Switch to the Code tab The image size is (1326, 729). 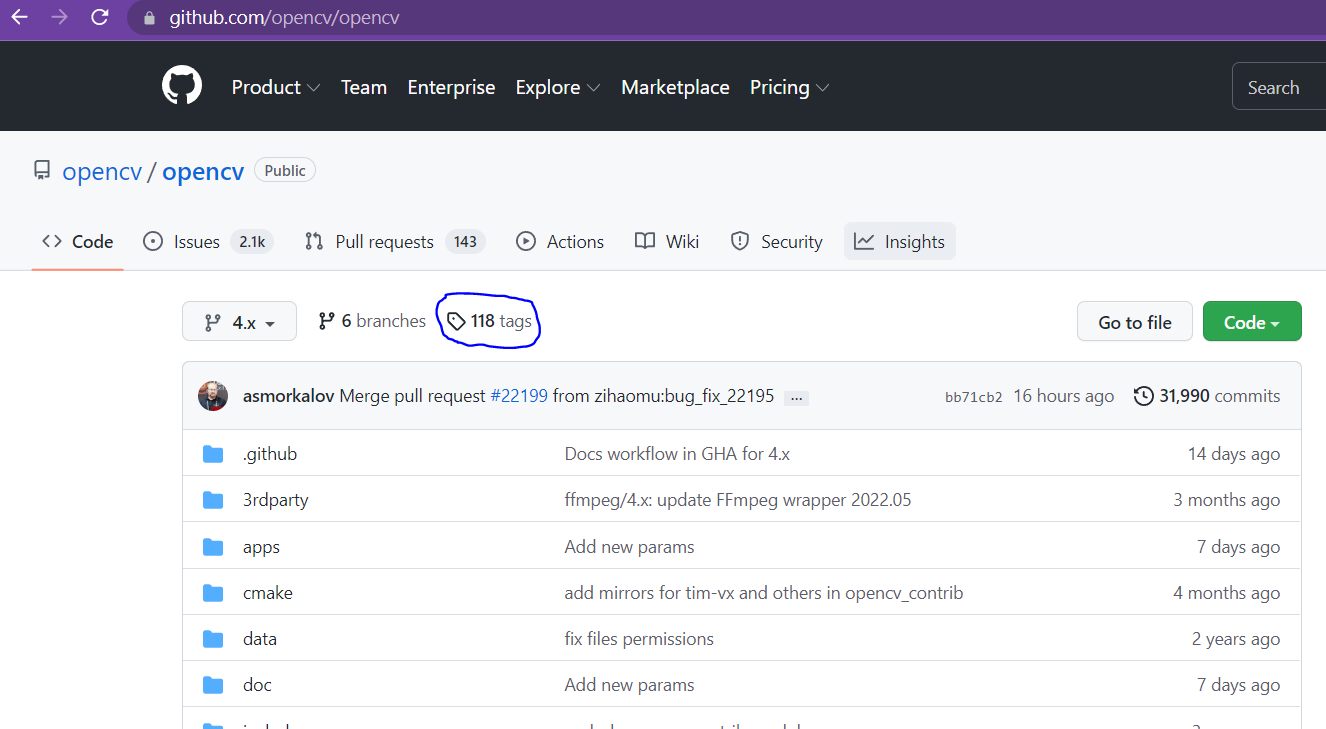(78, 241)
